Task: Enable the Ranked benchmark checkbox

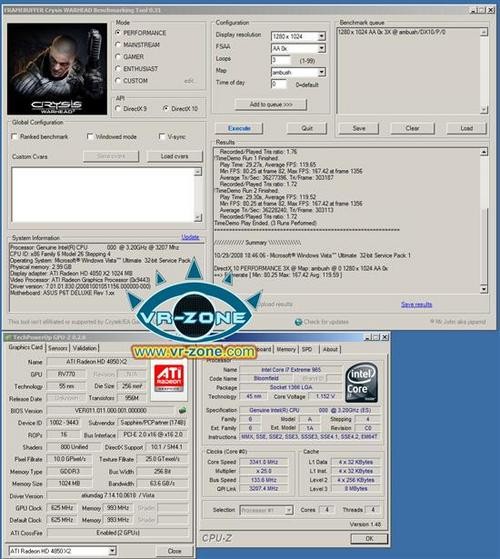Action: (x=15, y=137)
